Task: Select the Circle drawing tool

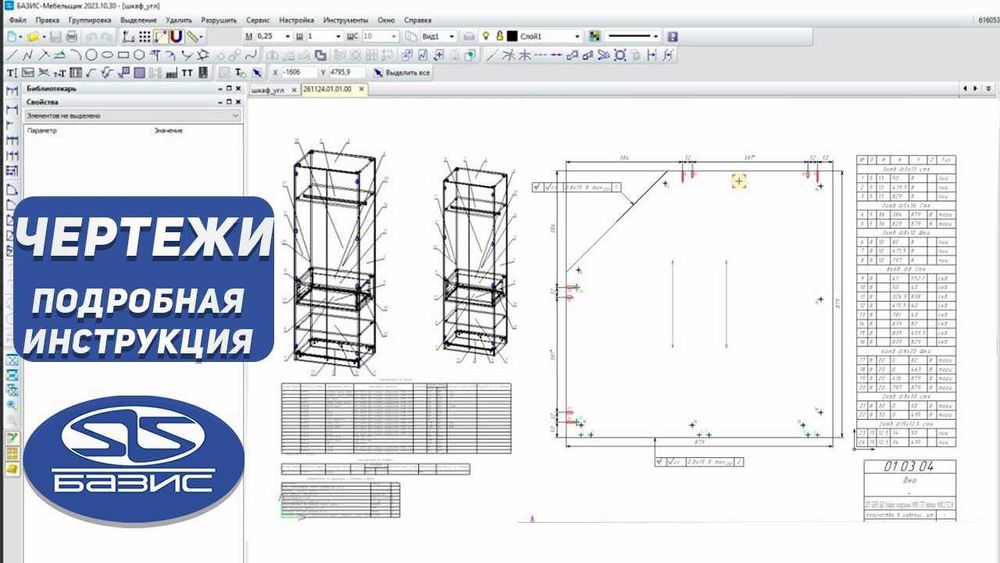Action: pos(91,55)
